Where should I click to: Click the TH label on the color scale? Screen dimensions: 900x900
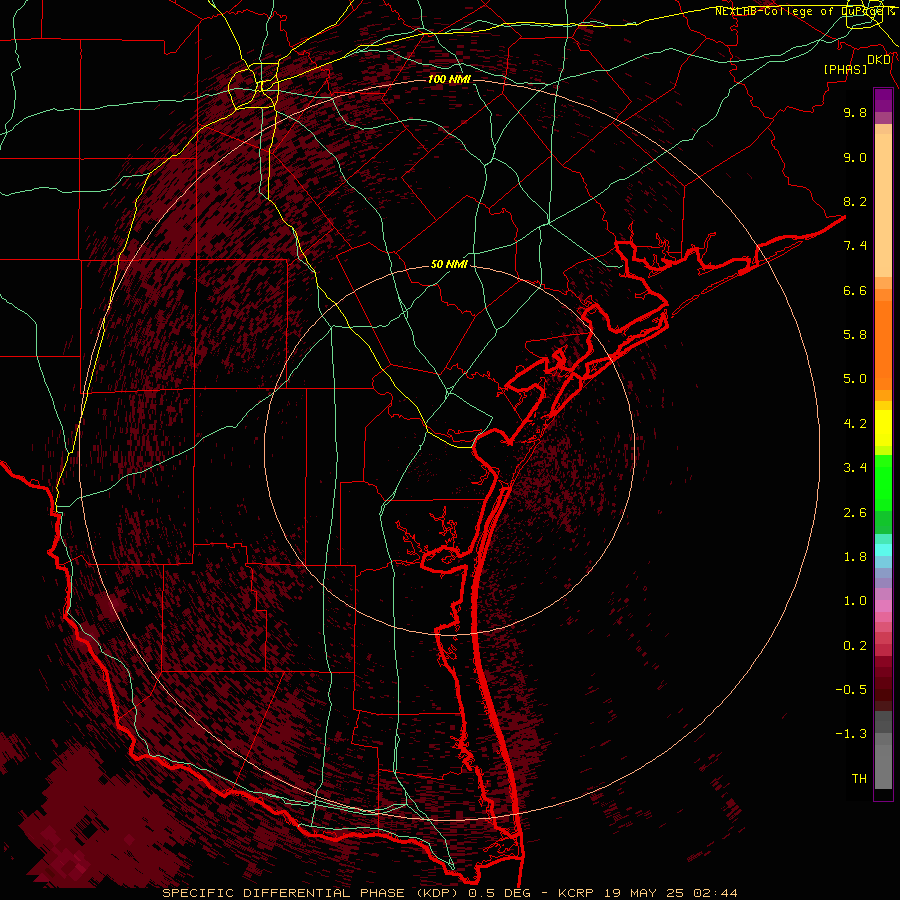click(859, 779)
